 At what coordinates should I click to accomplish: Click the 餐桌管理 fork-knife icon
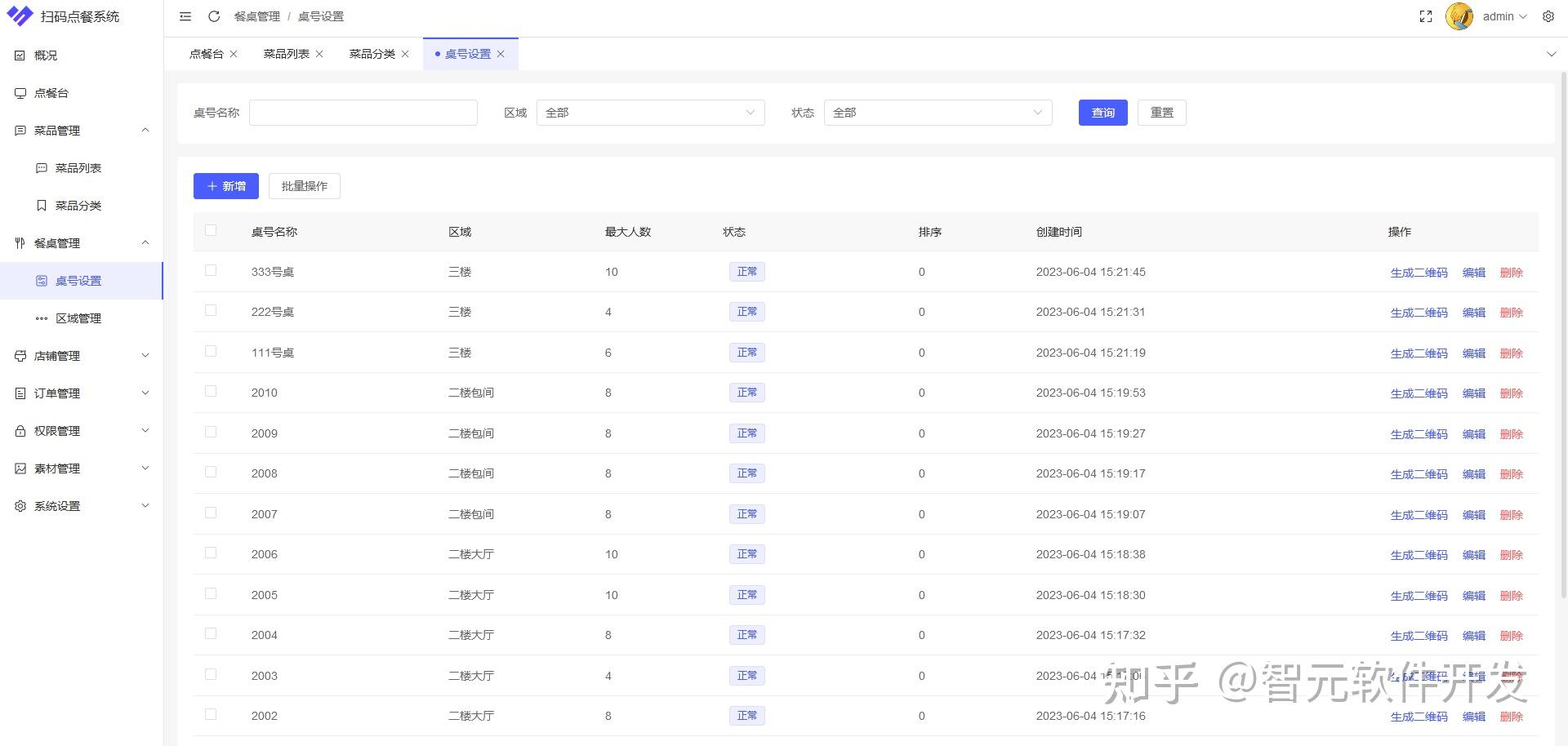[20, 243]
